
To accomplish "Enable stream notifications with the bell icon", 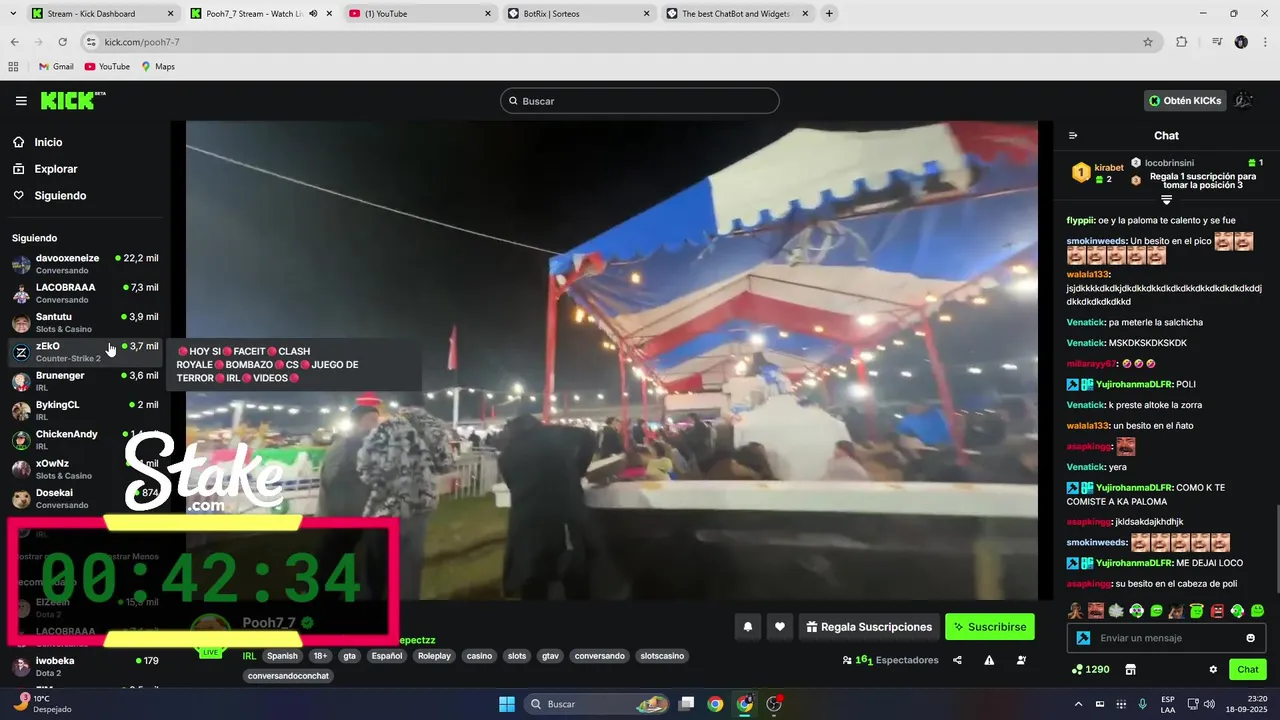I will [x=747, y=627].
